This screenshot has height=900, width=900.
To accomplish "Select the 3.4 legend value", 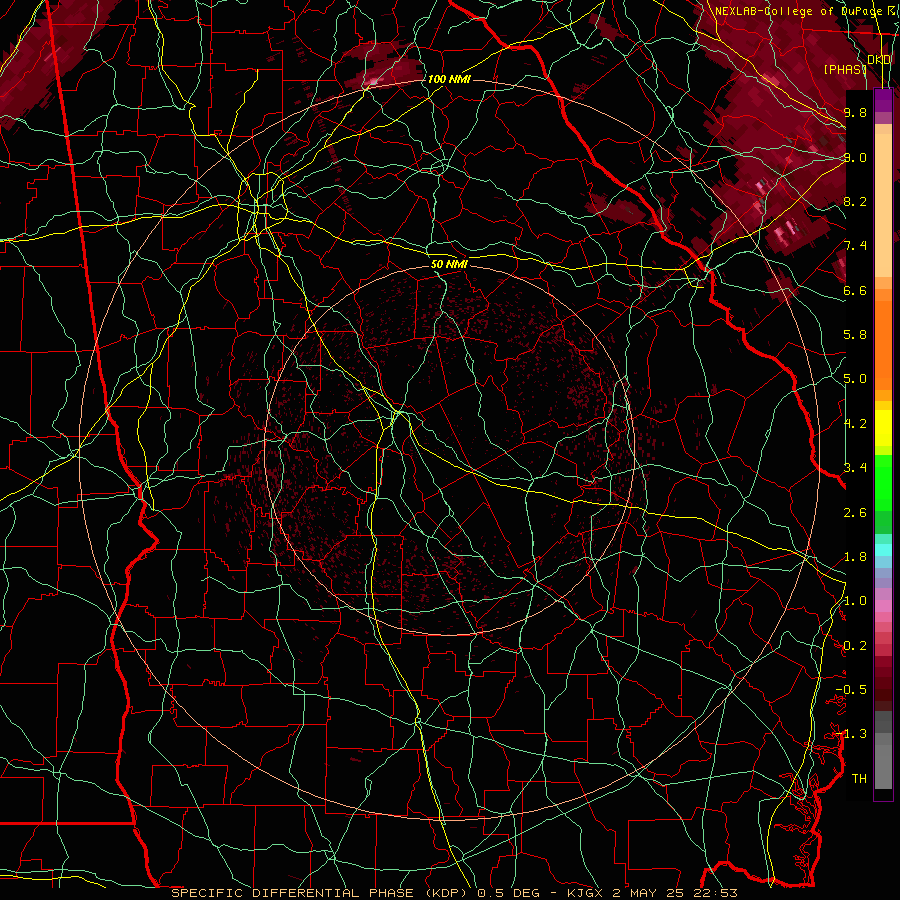I will pyautogui.click(x=855, y=468).
